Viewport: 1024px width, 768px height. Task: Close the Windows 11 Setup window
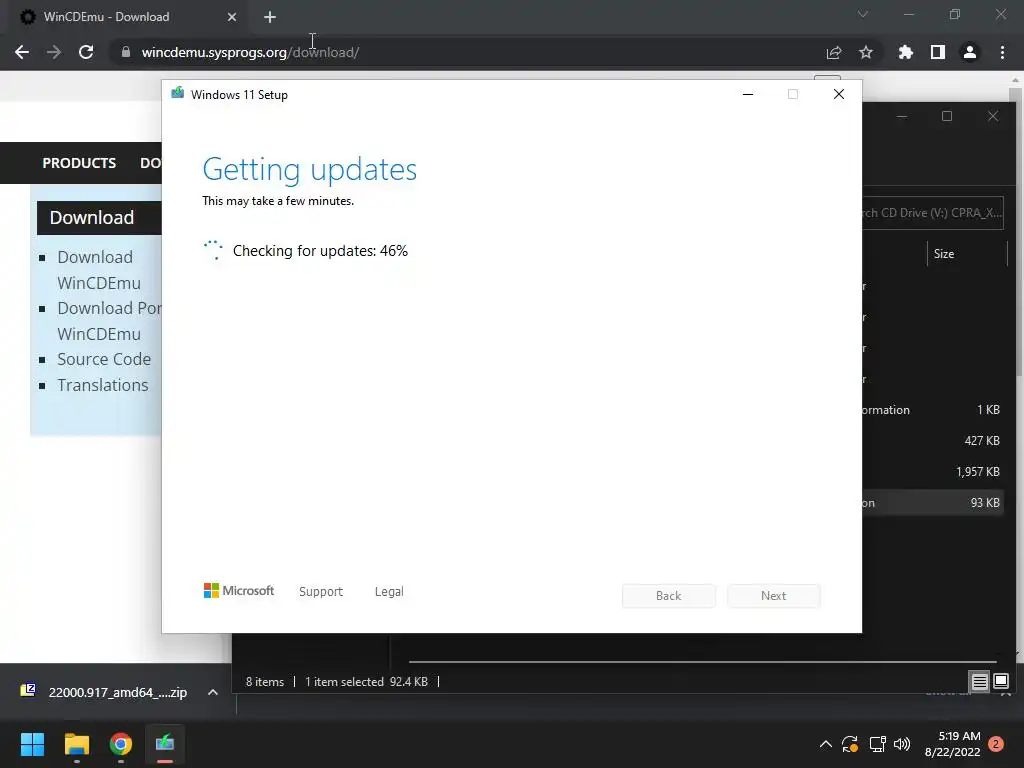point(839,95)
